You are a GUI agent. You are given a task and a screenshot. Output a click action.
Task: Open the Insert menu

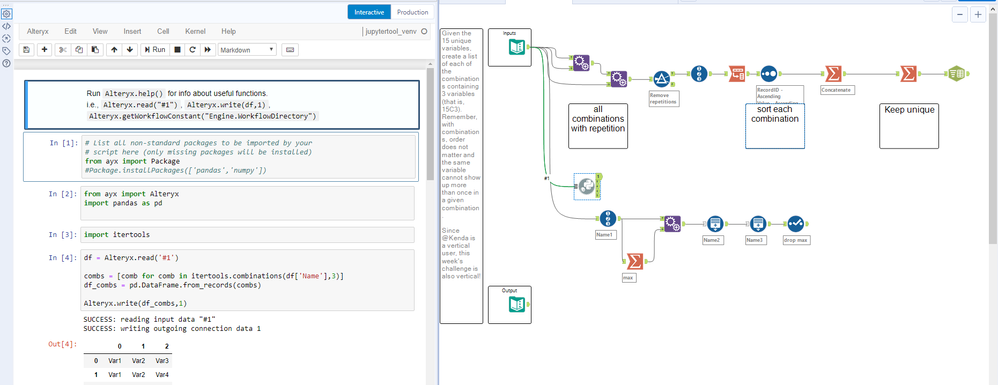[x=132, y=31]
